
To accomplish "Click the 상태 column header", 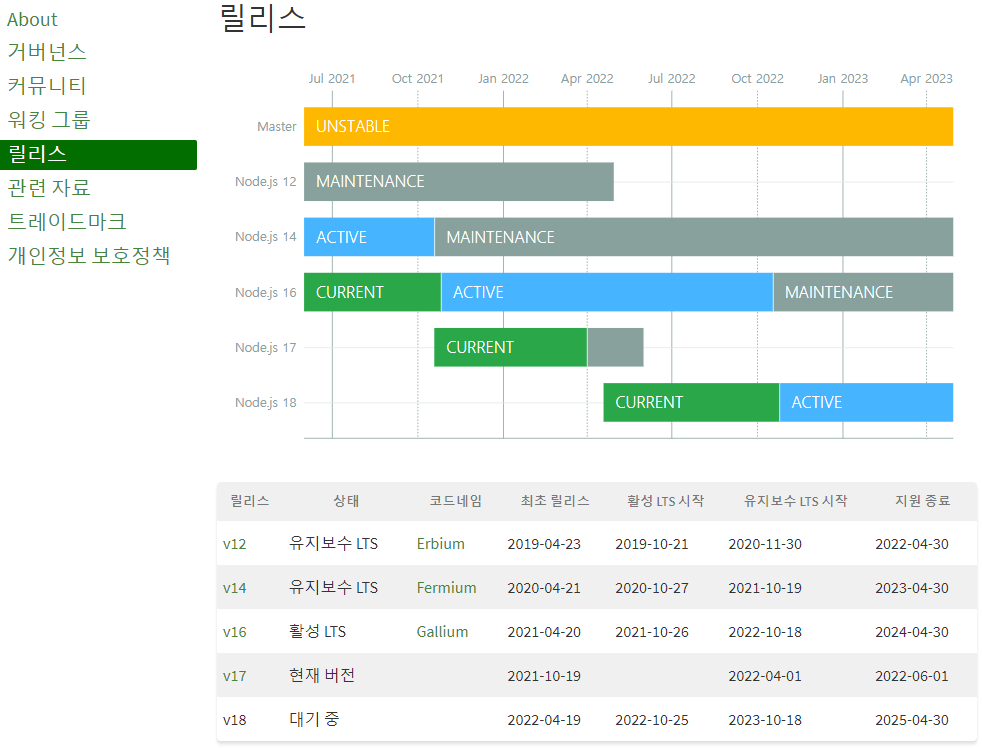I will click(x=346, y=501).
